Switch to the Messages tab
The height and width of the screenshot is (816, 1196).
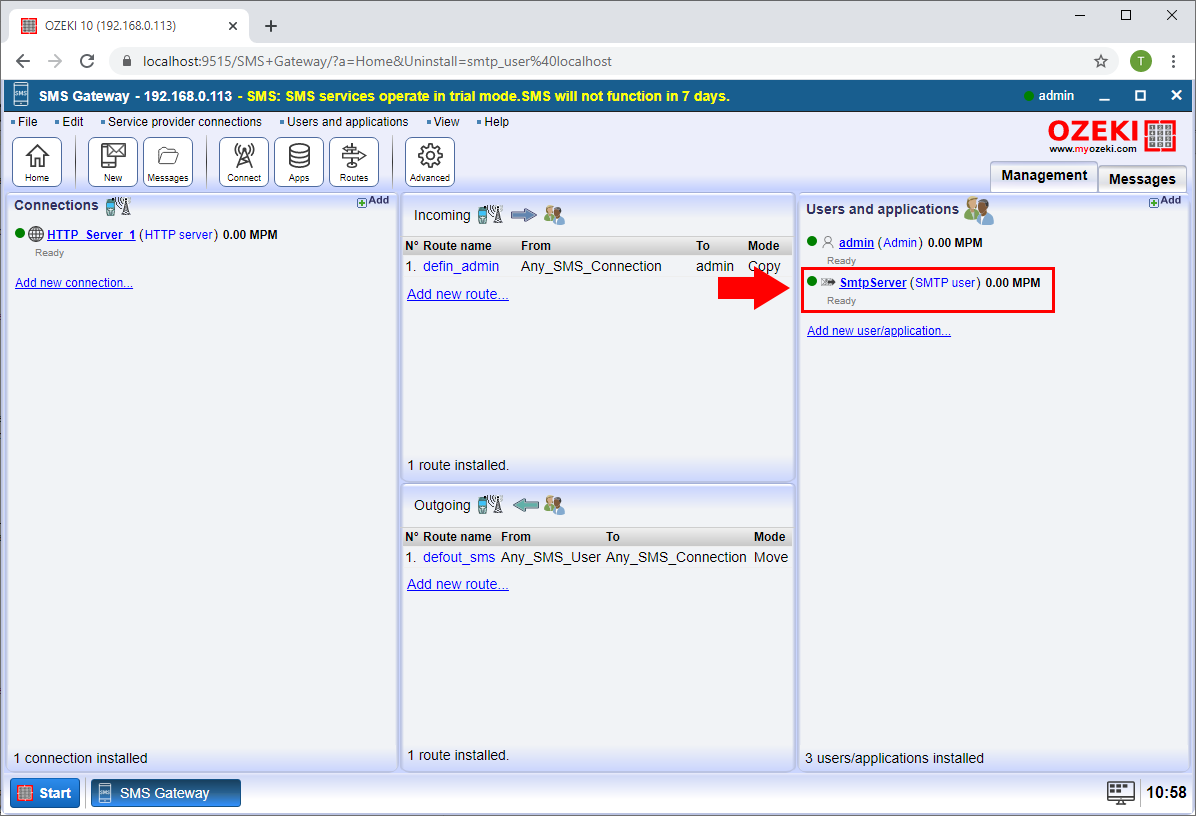(x=1142, y=178)
